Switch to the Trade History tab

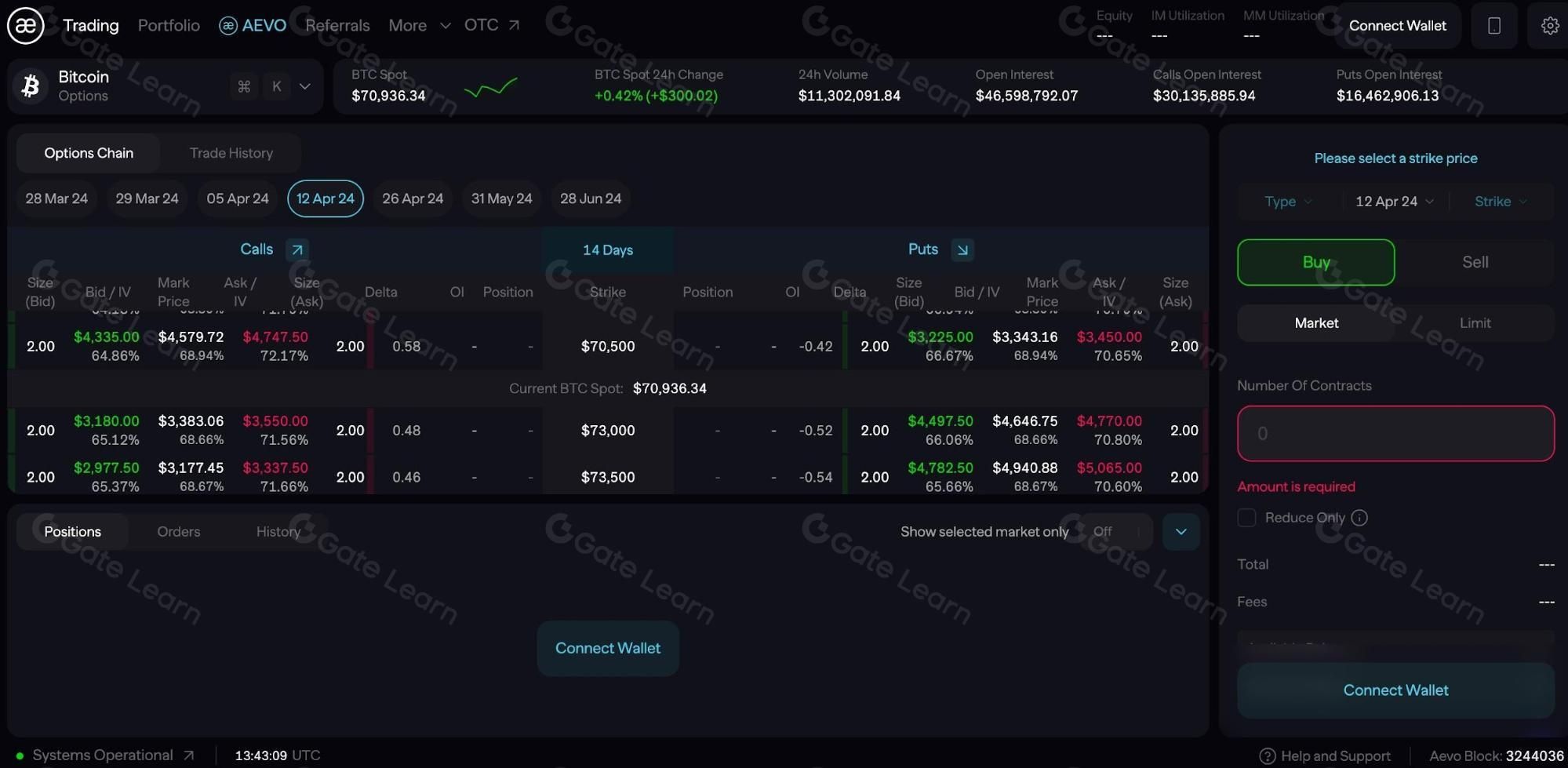coord(231,153)
